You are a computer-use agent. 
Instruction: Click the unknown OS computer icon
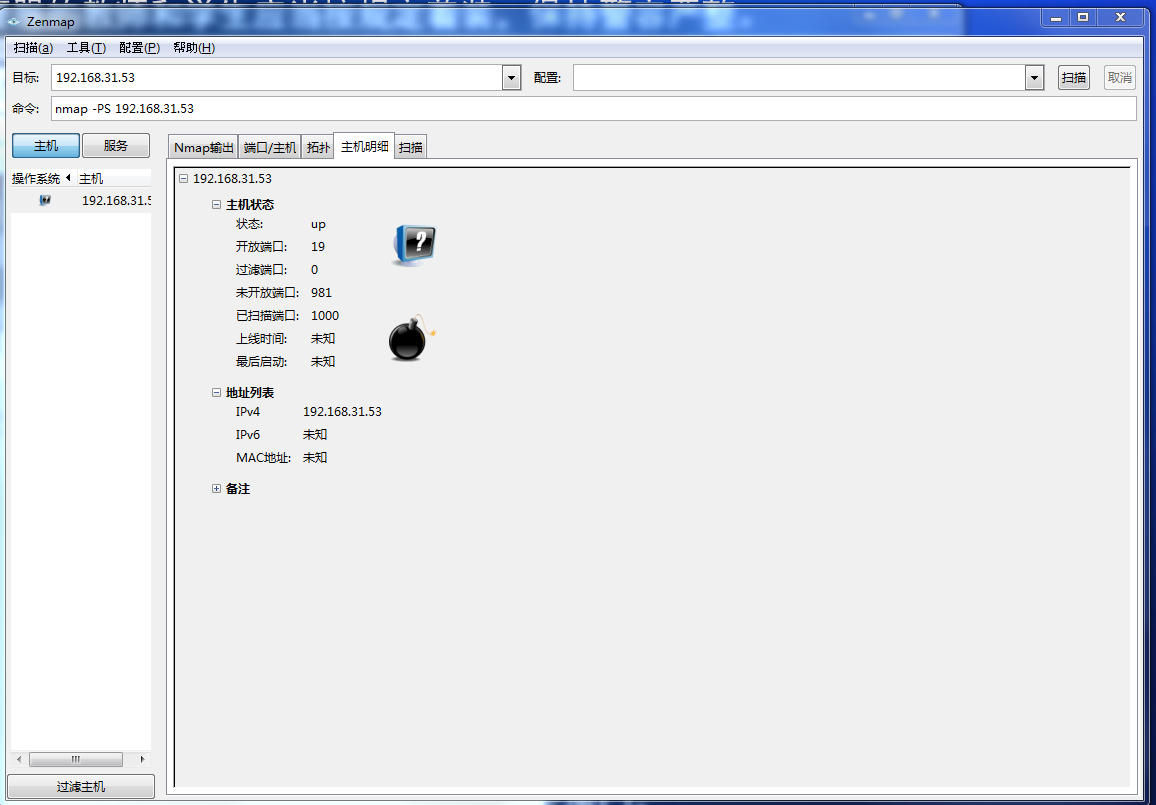pyautogui.click(x=414, y=245)
